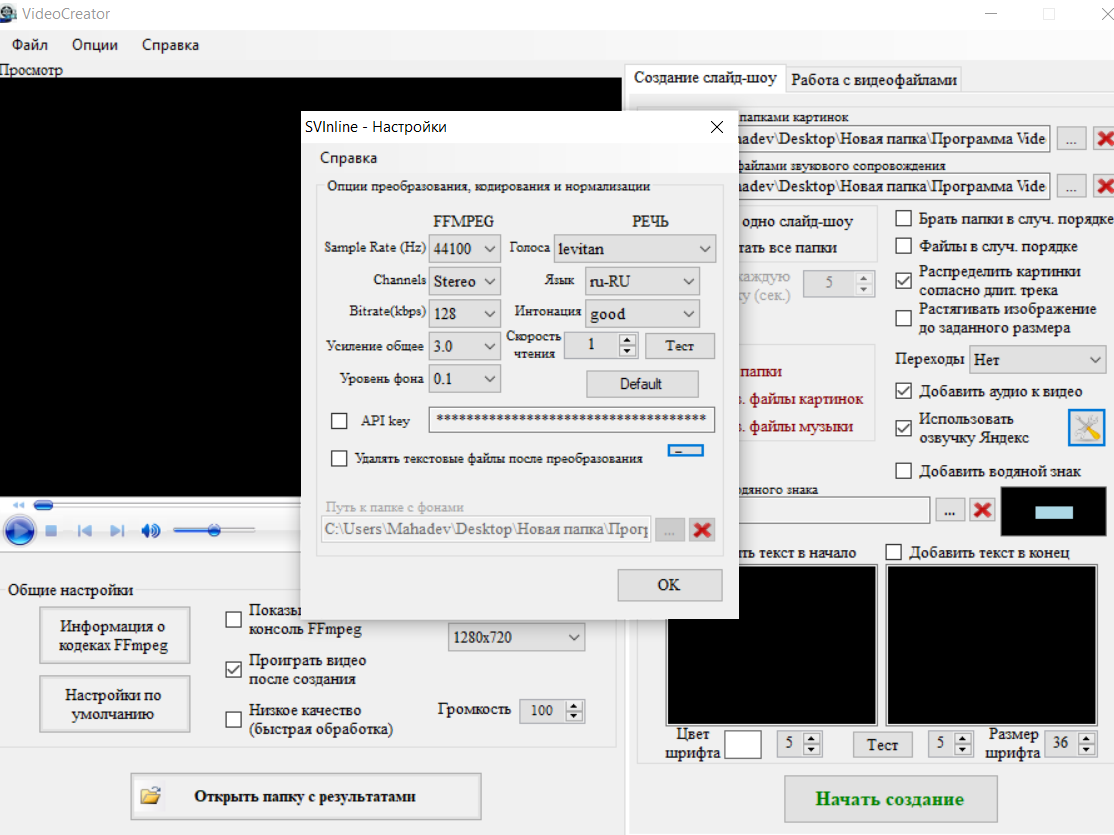Open the Опции menu
1114x835 pixels.
tap(95, 44)
